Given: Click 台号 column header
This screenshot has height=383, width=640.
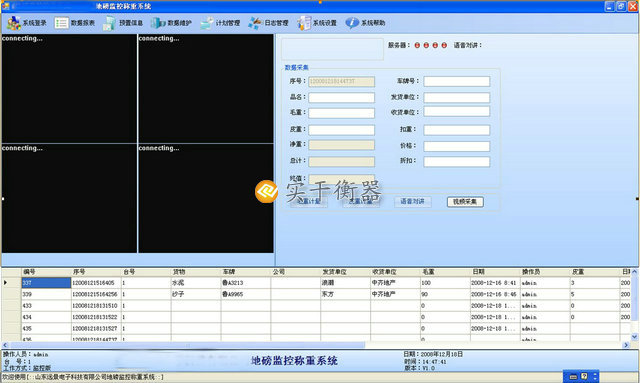Looking at the screenshot, I should coord(146,272).
